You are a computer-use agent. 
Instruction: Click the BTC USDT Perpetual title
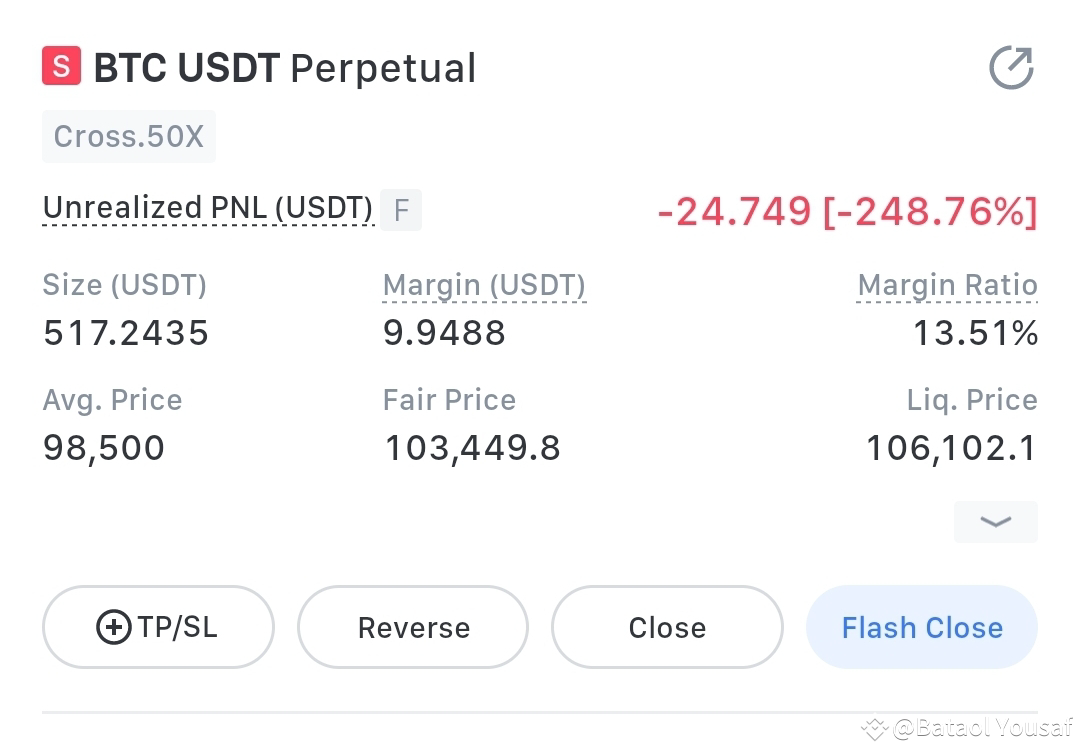284,67
